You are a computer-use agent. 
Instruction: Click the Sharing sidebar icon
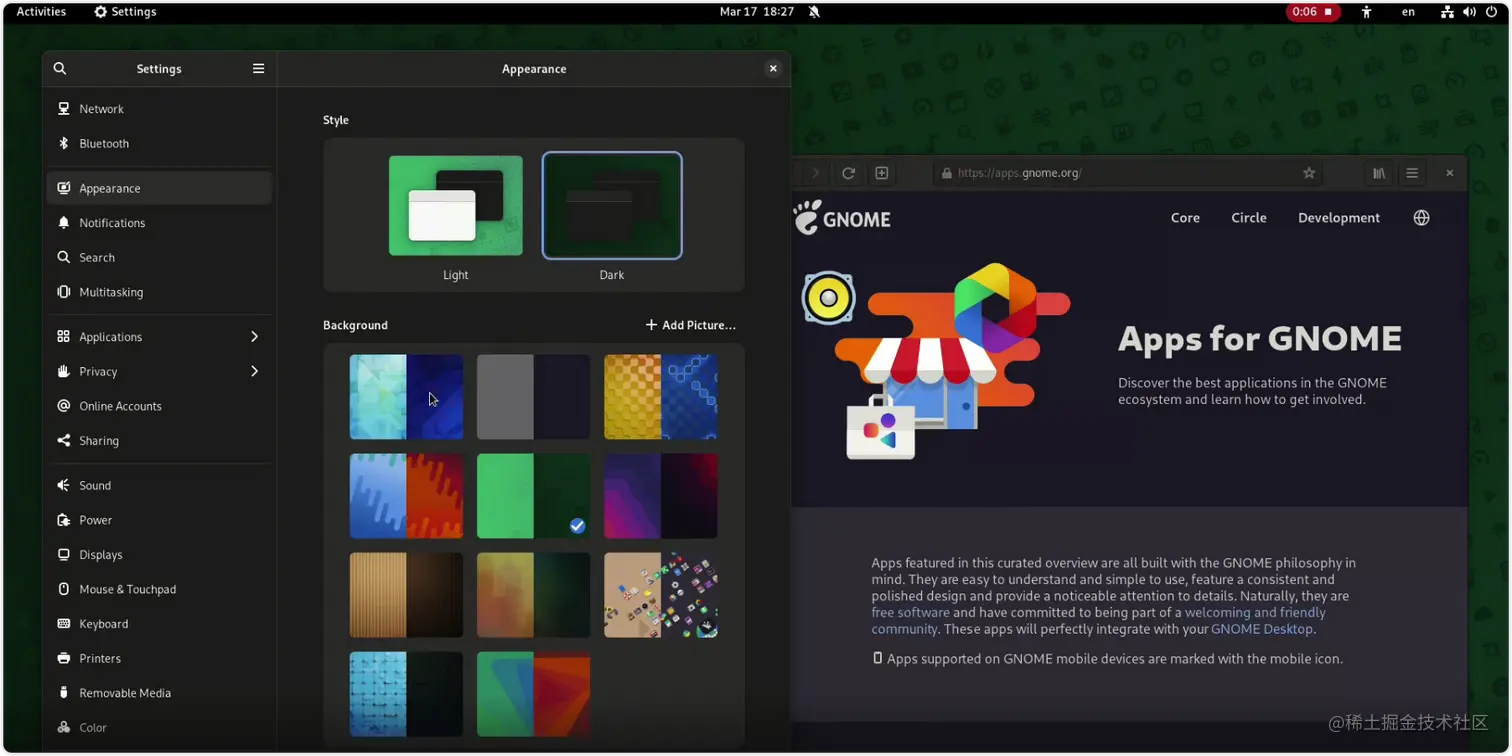[64, 440]
